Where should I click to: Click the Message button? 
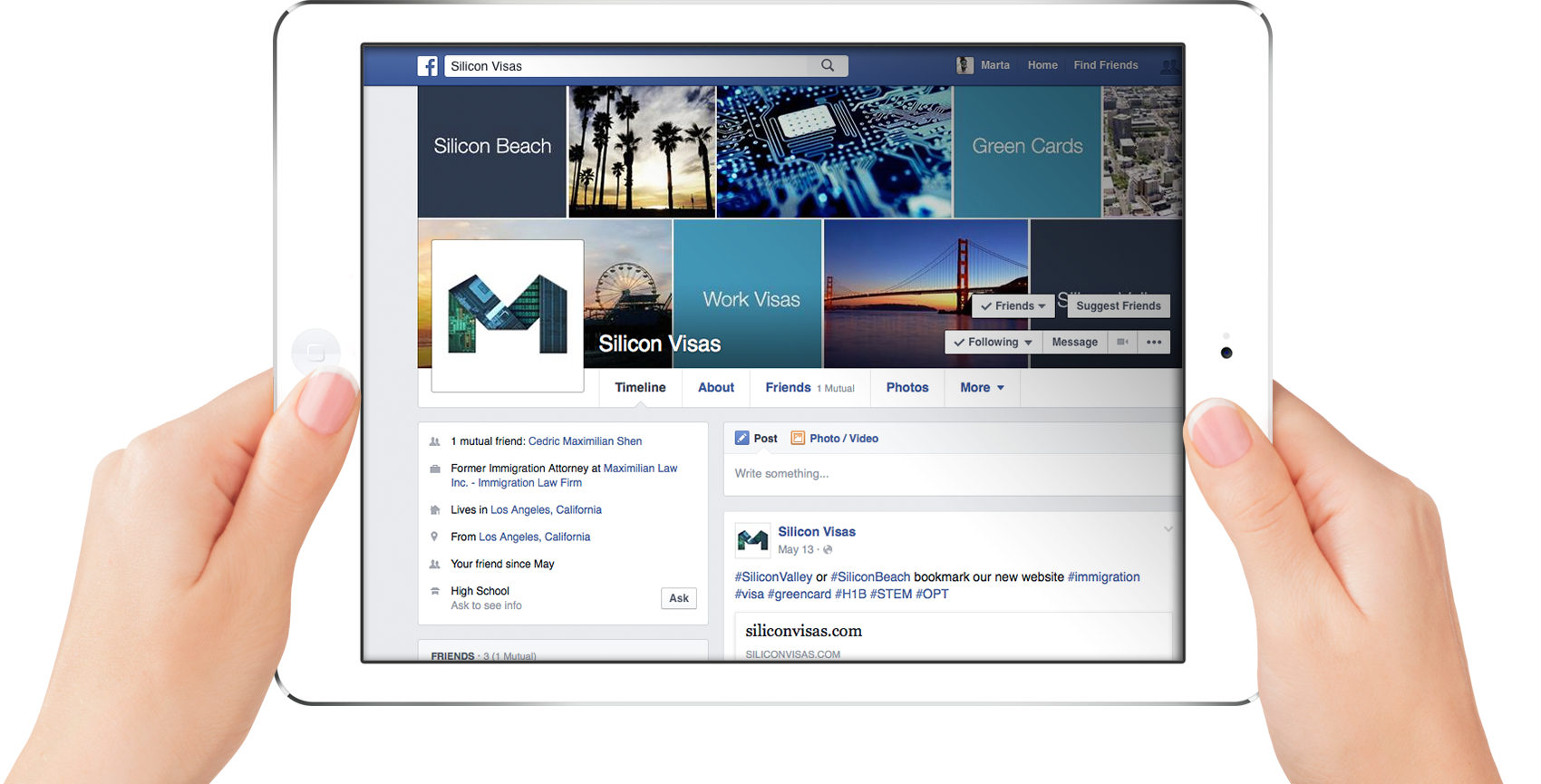1075,342
